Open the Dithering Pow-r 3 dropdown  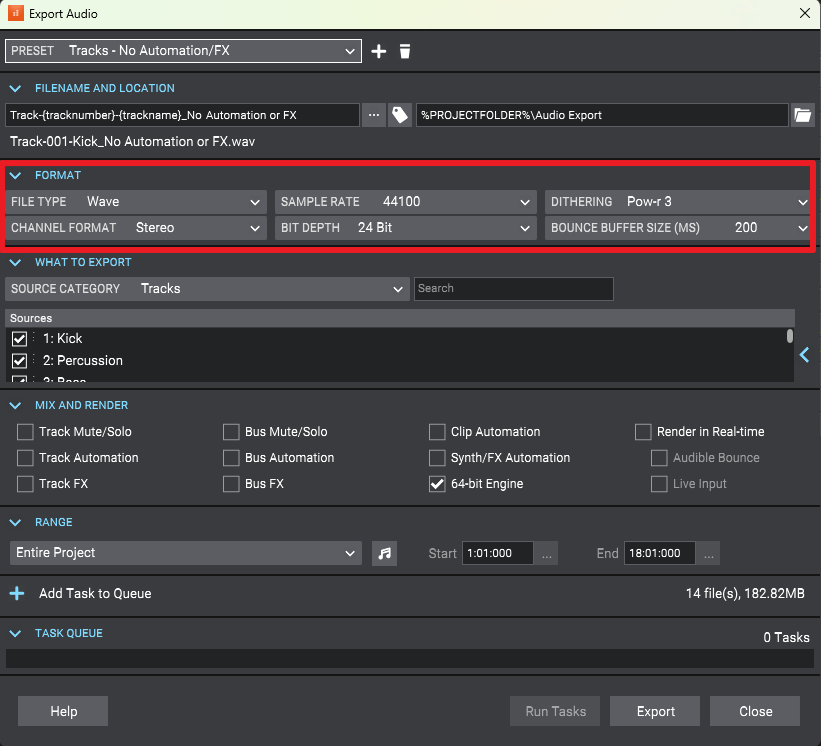(x=678, y=202)
